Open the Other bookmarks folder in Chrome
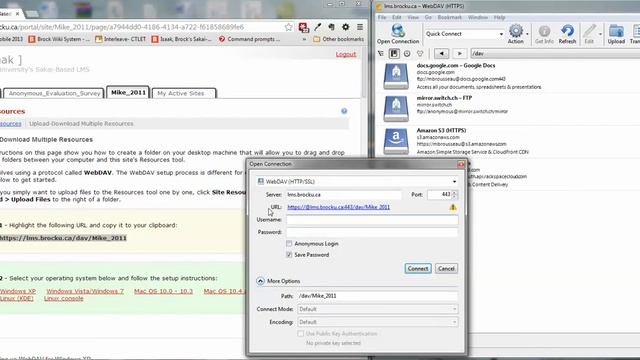This screenshot has height=360, width=640. click(338, 39)
